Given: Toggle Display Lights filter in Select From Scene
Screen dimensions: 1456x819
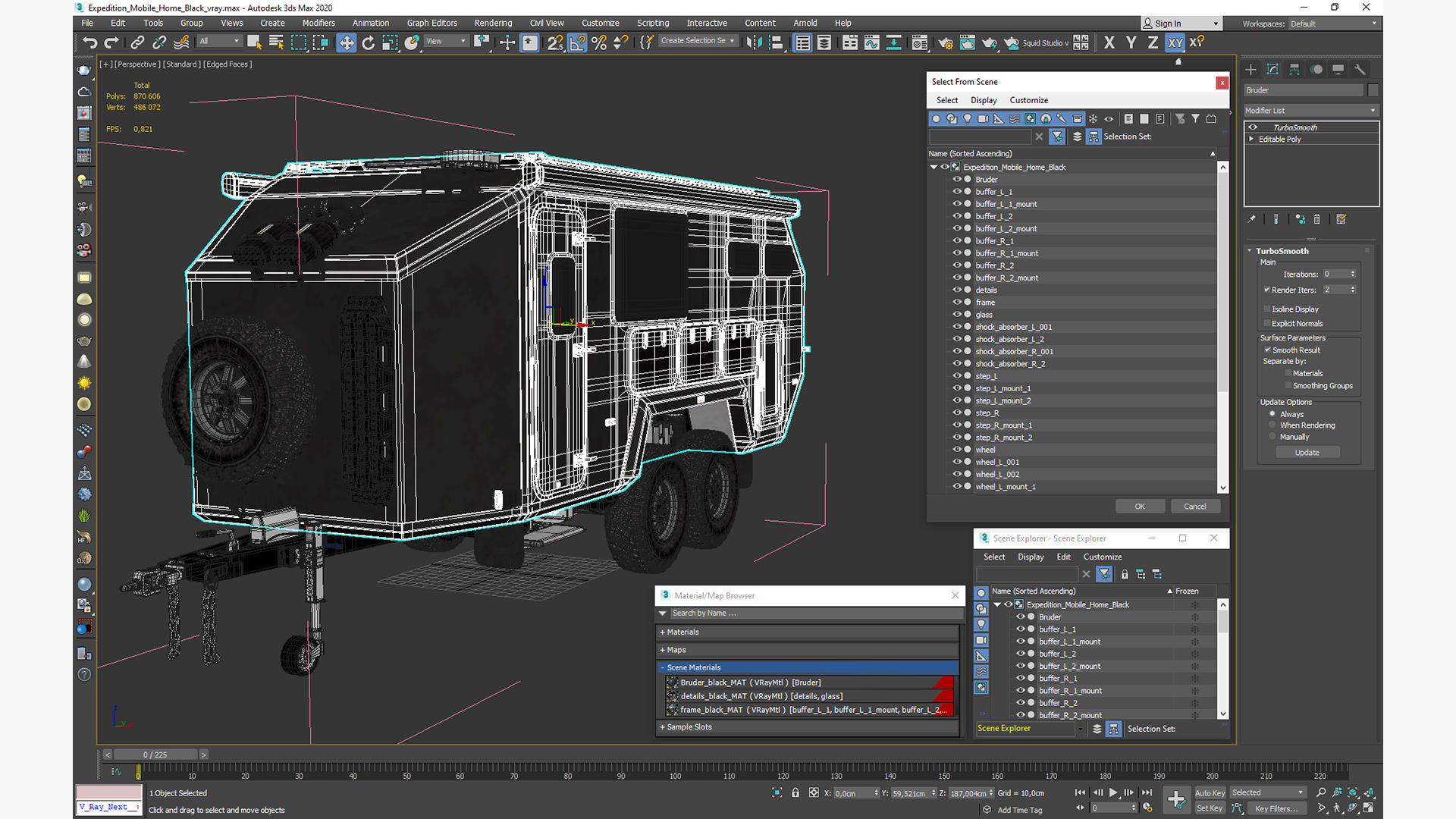Looking at the screenshot, I should coord(968,119).
